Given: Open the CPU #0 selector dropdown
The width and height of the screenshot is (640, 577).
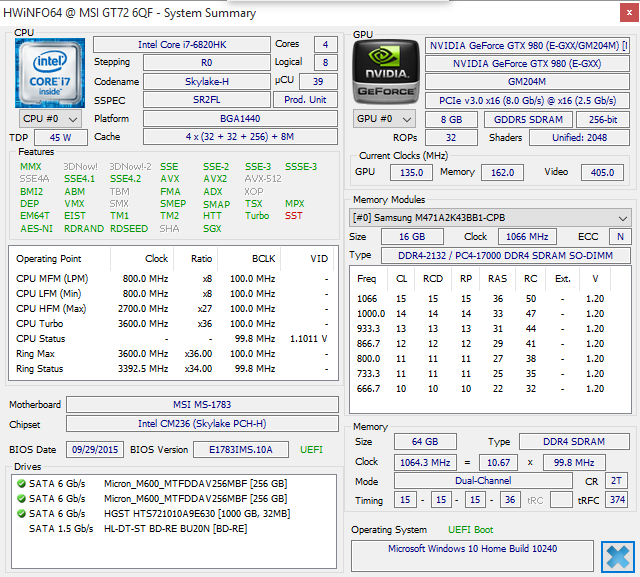Looking at the screenshot, I should coord(50,119).
